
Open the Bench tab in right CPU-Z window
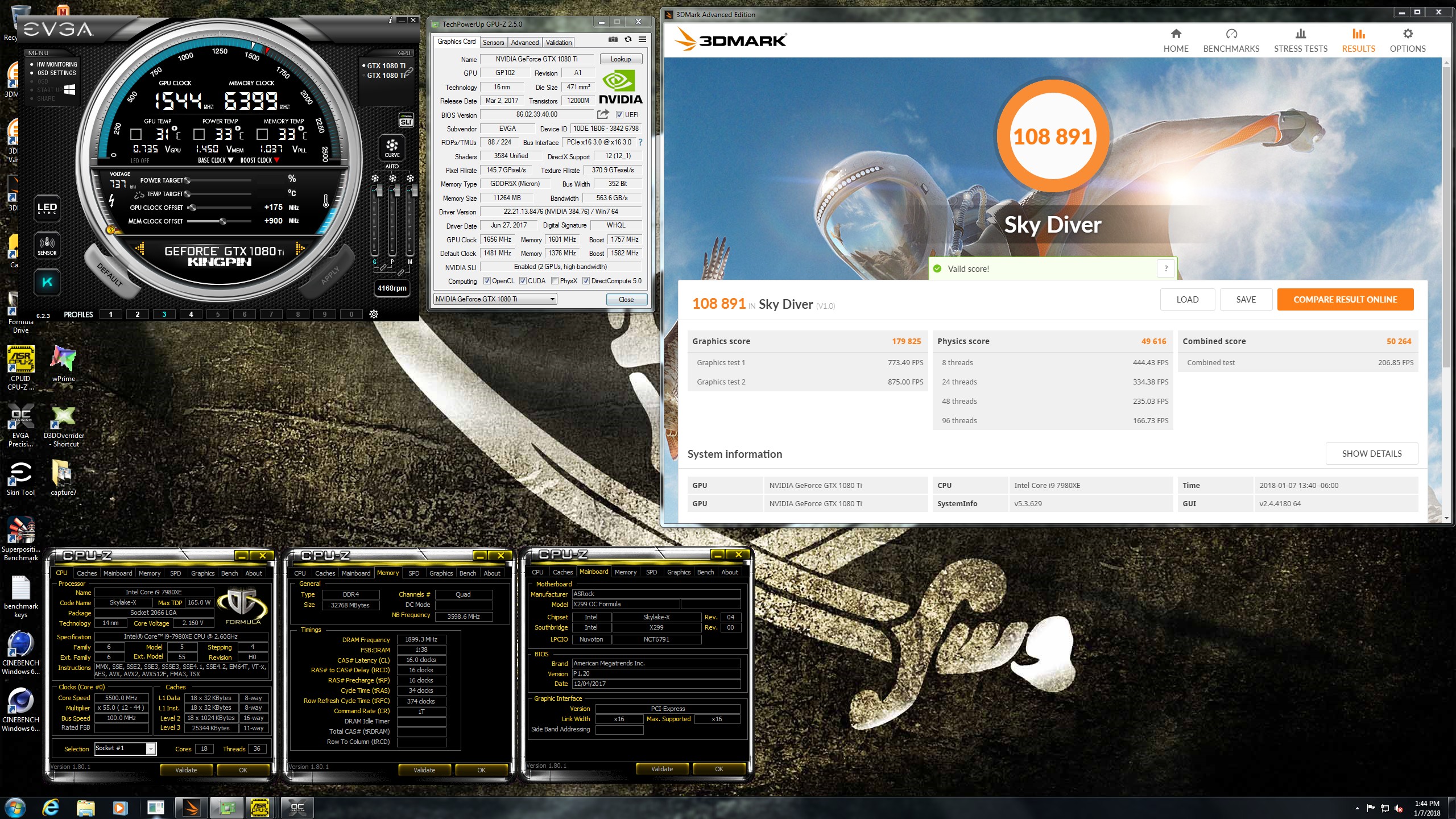(705, 572)
